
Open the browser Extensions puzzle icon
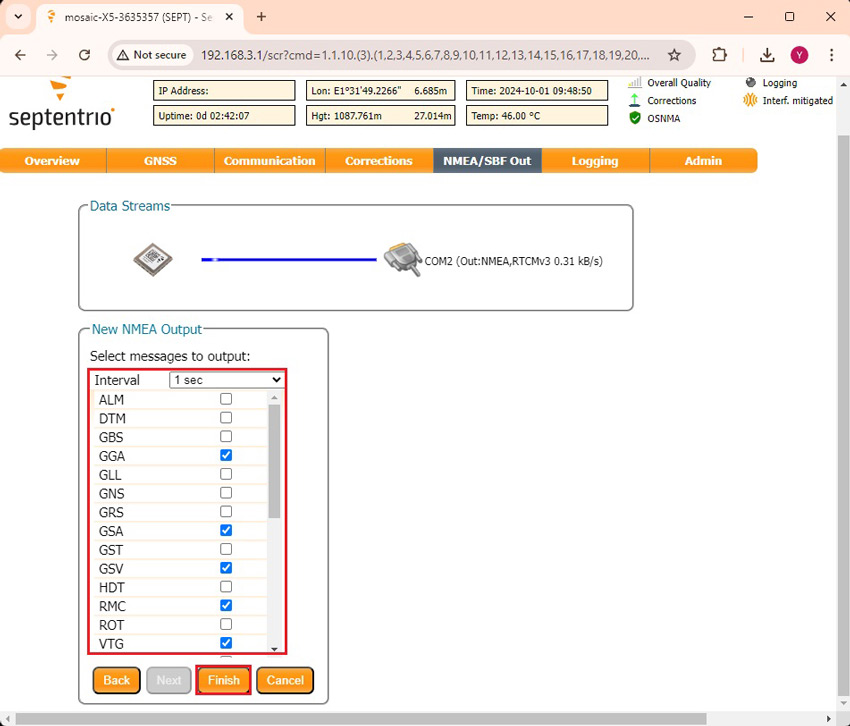(720, 55)
